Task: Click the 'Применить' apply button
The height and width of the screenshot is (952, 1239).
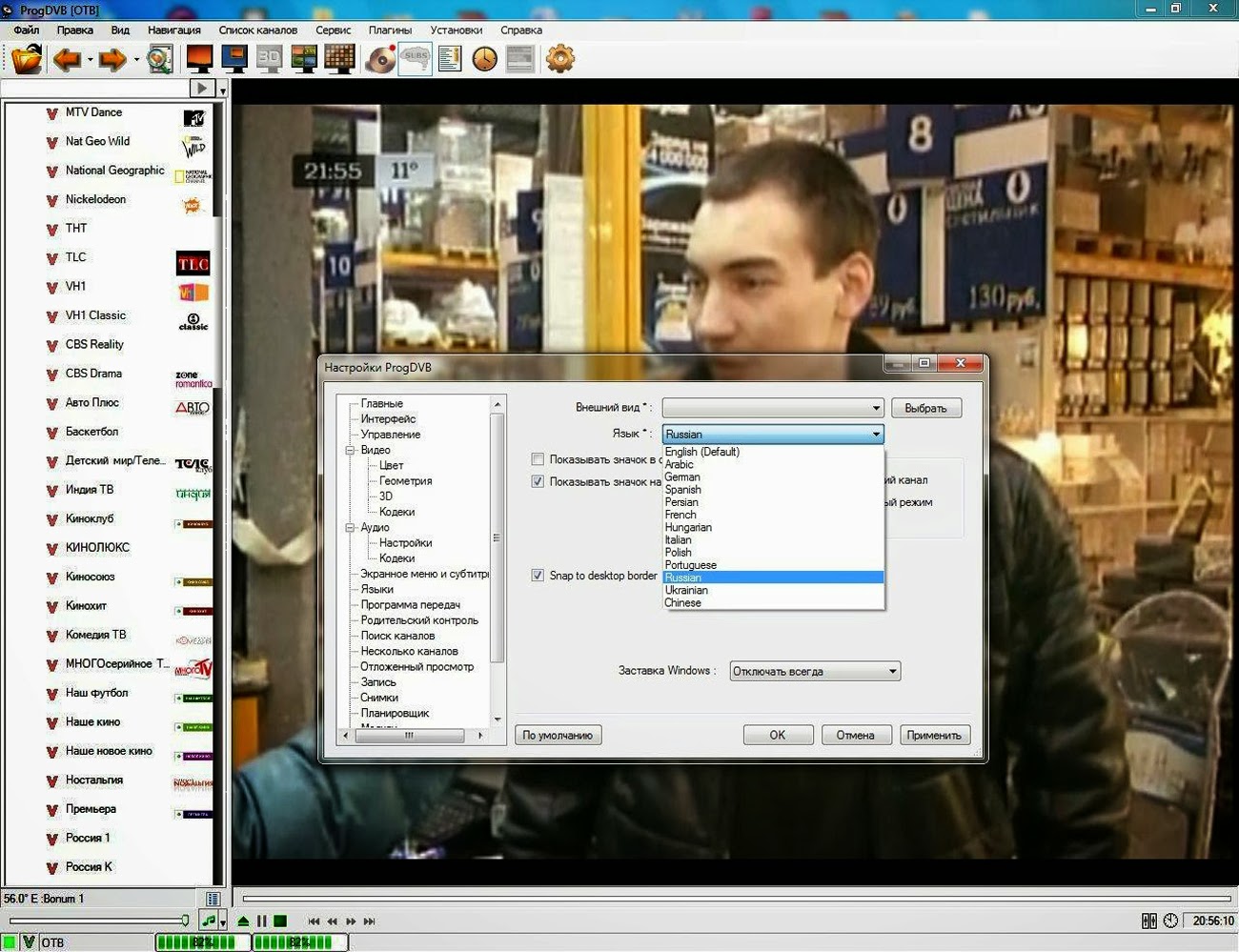Action: [935, 735]
